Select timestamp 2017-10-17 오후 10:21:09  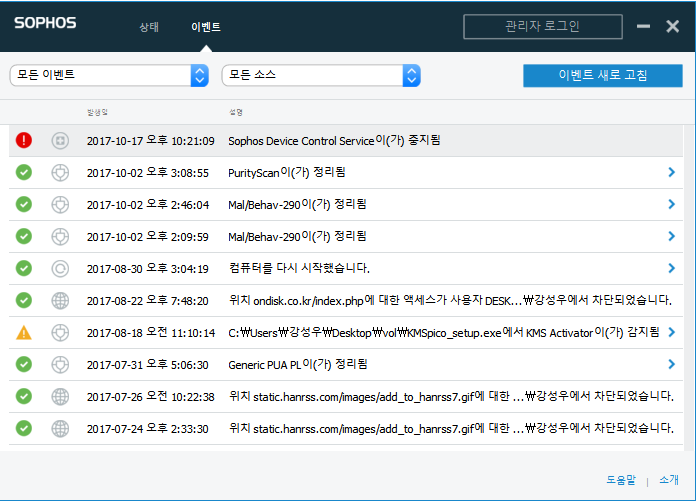click(150, 141)
